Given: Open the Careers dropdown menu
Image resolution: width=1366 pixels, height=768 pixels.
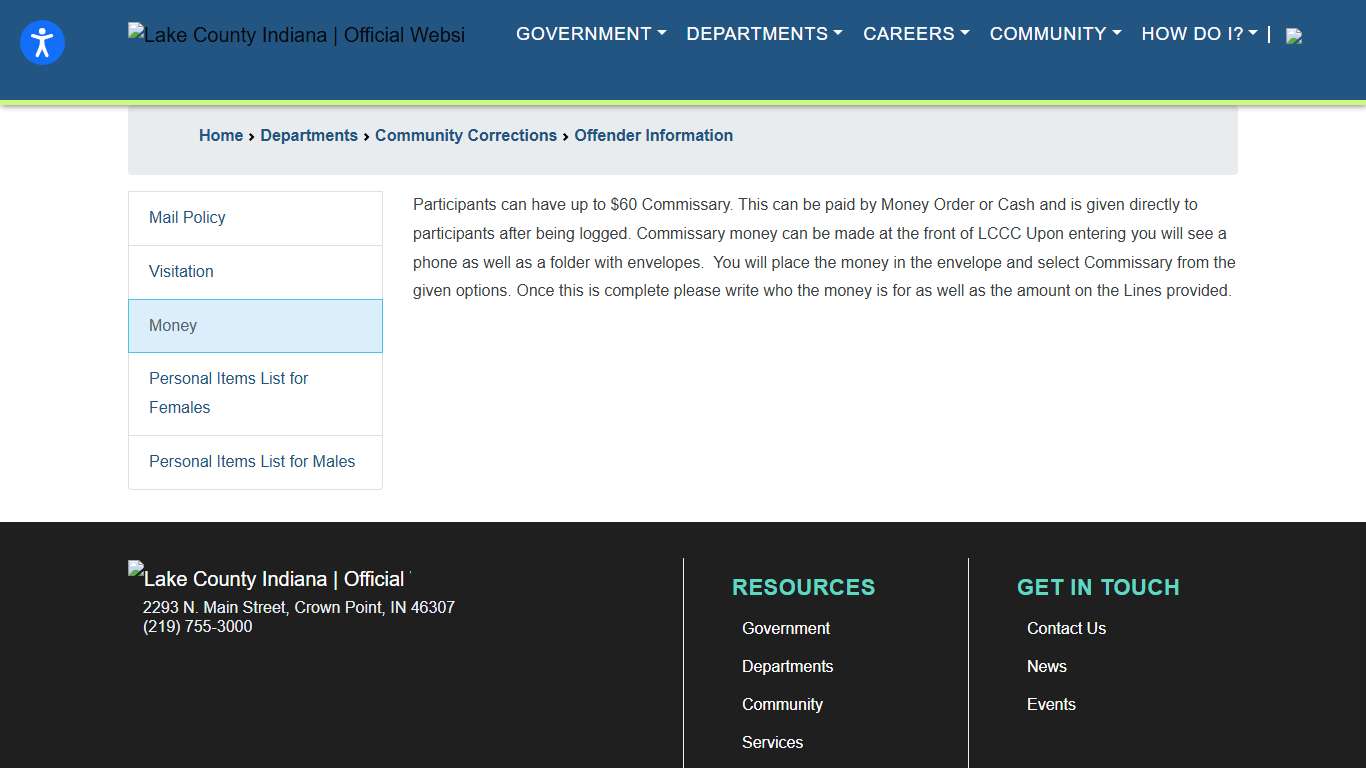Looking at the screenshot, I should [x=915, y=34].
